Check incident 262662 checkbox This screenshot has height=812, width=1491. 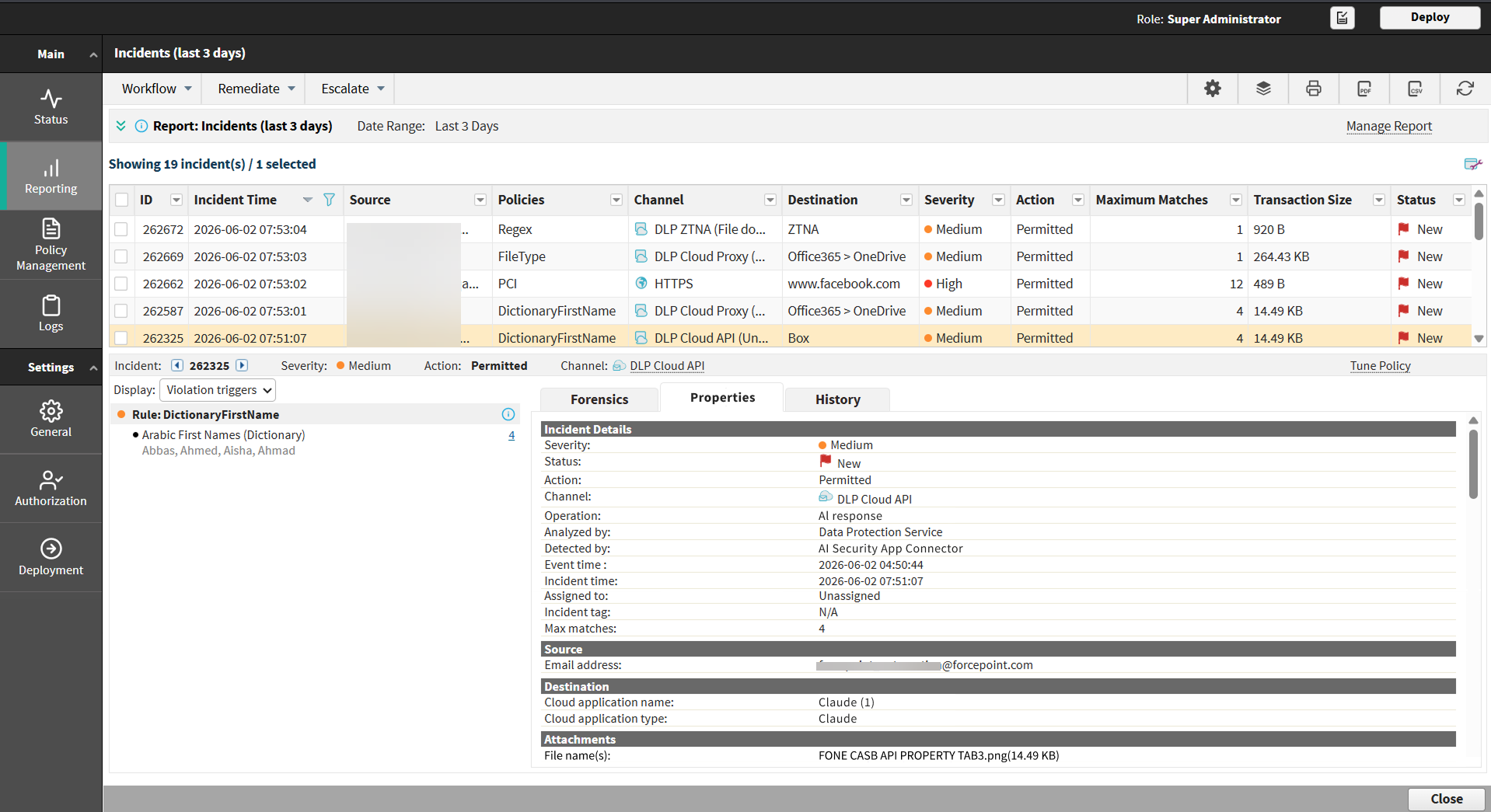(121, 284)
